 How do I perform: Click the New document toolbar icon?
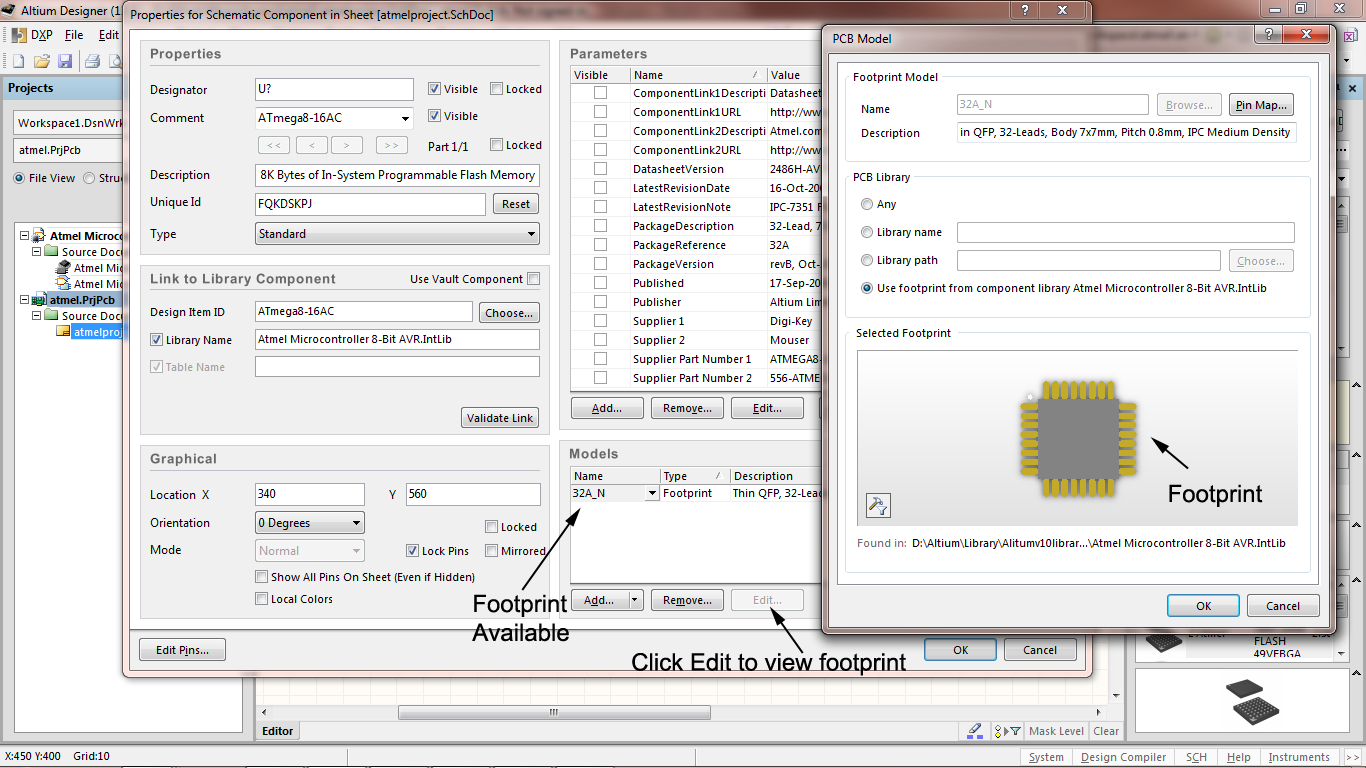tap(18, 61)
